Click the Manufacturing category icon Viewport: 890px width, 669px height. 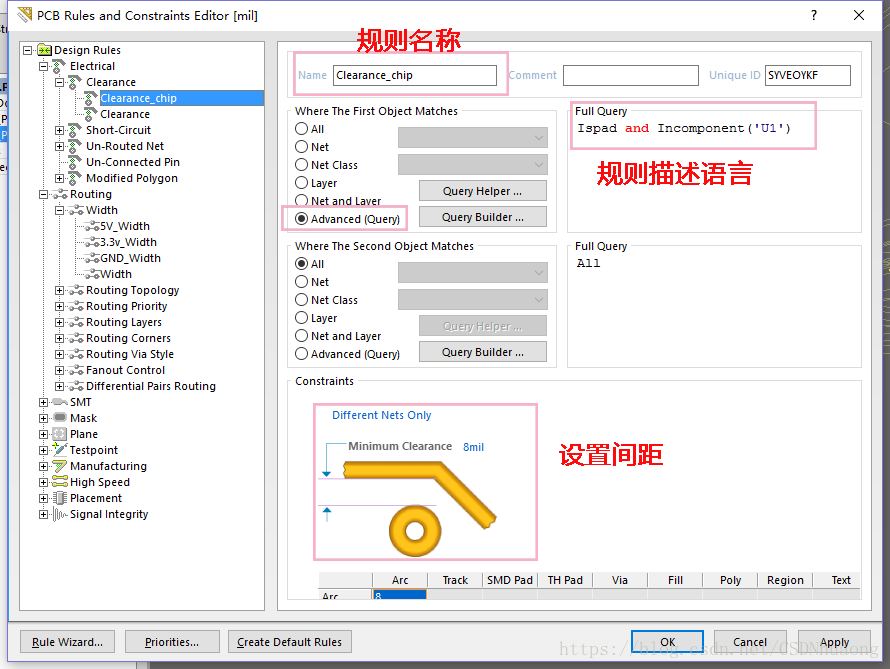coord(60,466)
